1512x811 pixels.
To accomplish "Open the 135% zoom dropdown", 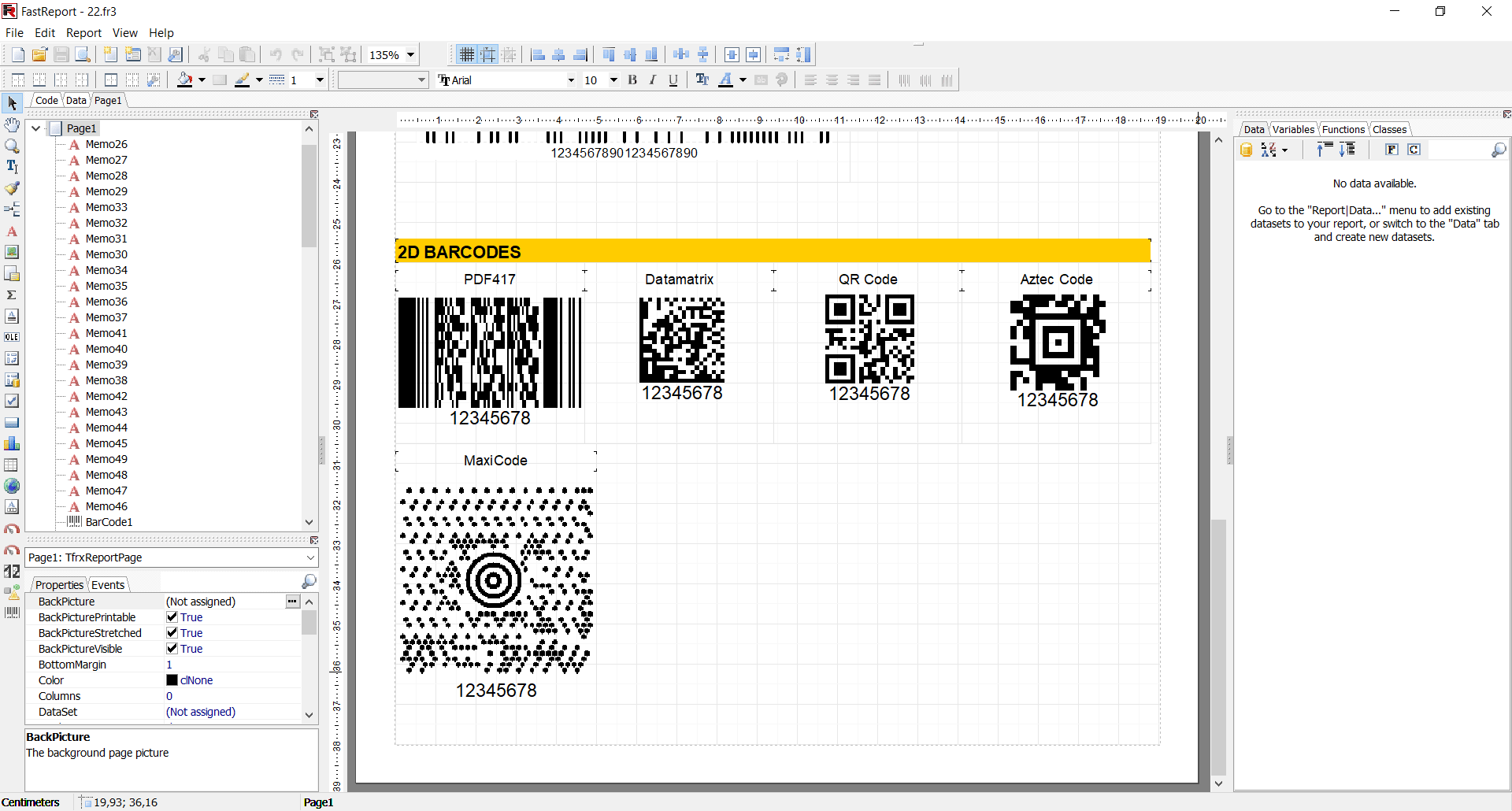I will point(410,54).
